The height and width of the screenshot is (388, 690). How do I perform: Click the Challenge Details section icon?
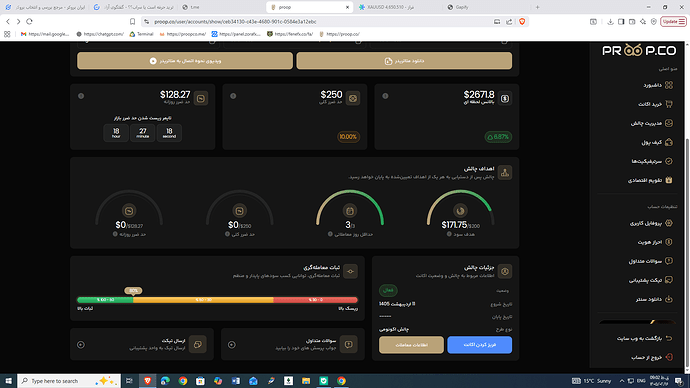(x=505, y=271)
